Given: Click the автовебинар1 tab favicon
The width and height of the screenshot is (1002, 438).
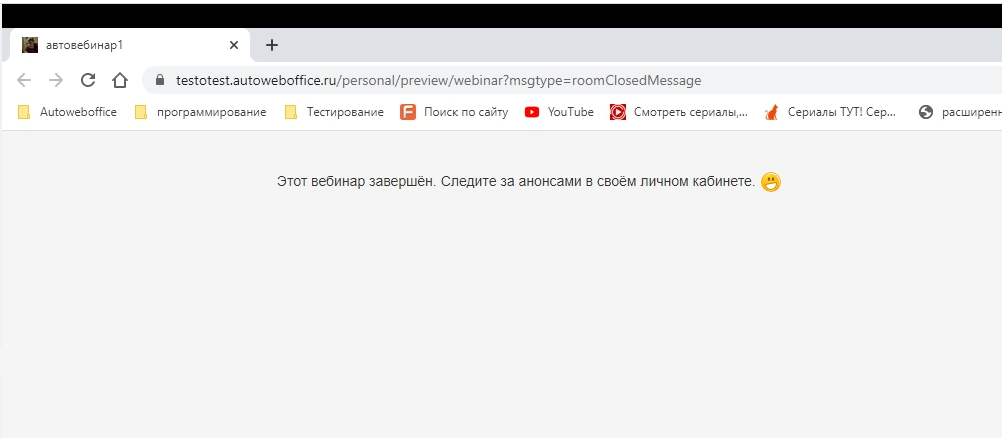Looking at the screenshot, I should click(30, 45).
